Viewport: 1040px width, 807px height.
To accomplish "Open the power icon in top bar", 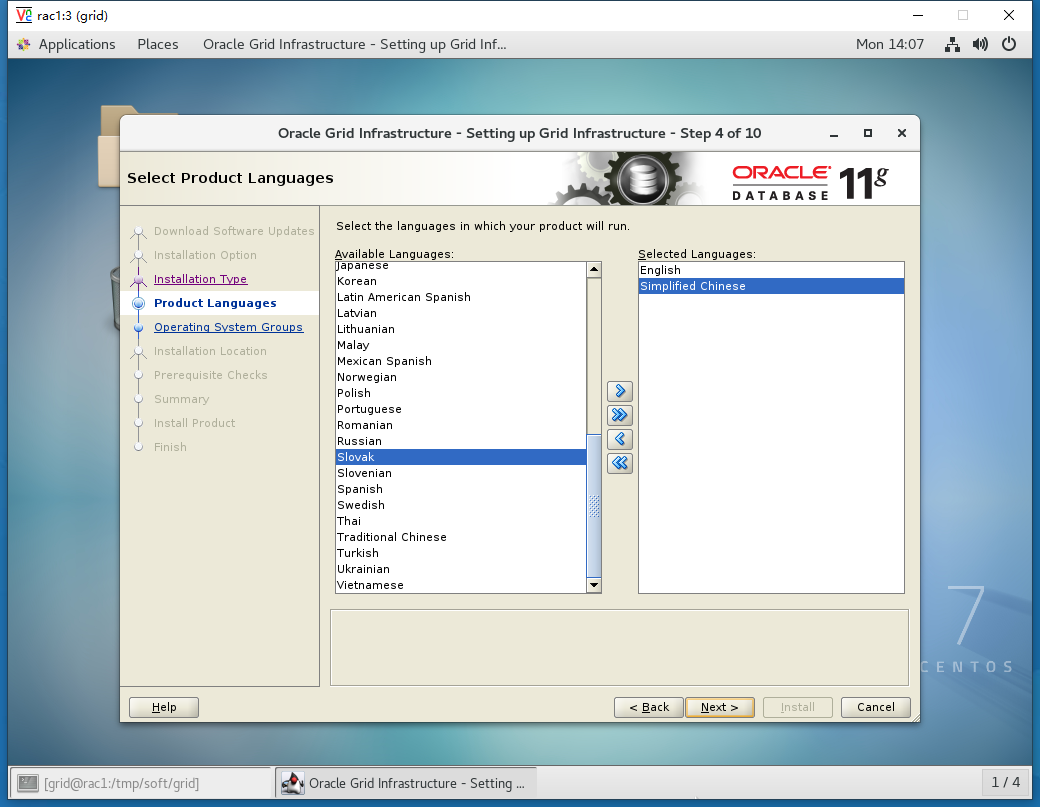I will click(x=1009, y=44).
